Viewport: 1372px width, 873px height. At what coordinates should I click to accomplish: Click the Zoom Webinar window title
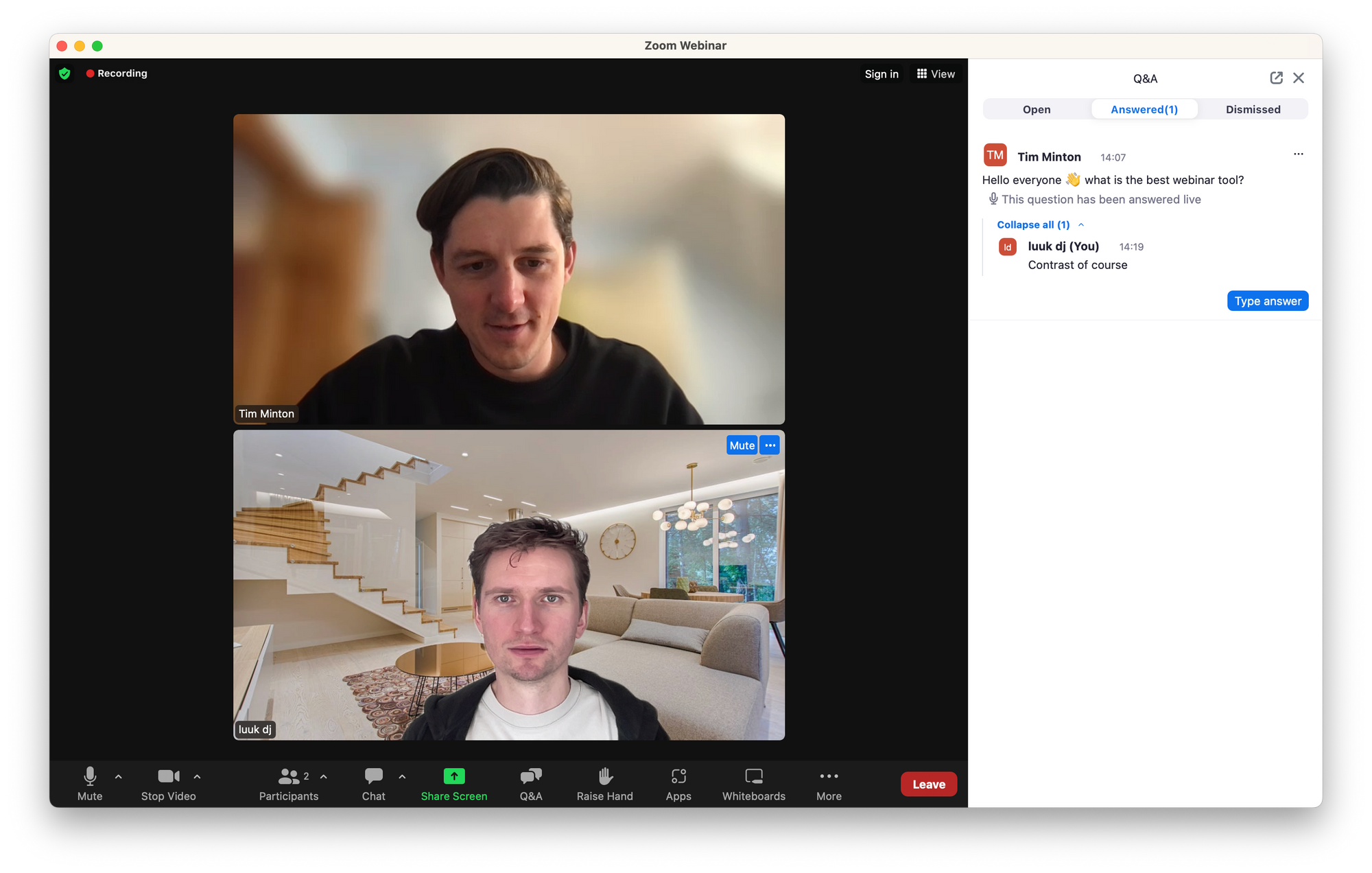685,45
